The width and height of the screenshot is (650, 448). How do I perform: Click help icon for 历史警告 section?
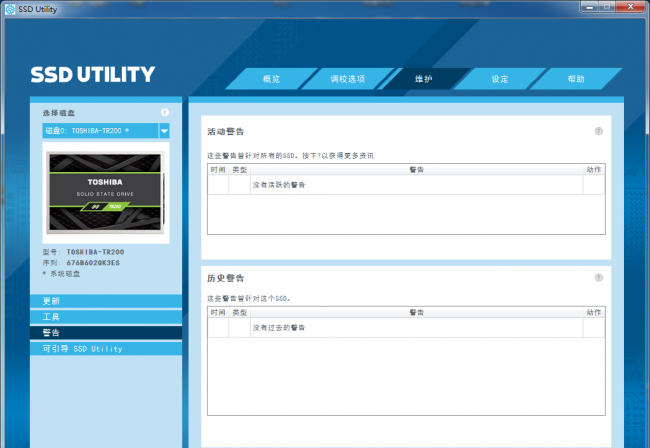click(599, 278)
